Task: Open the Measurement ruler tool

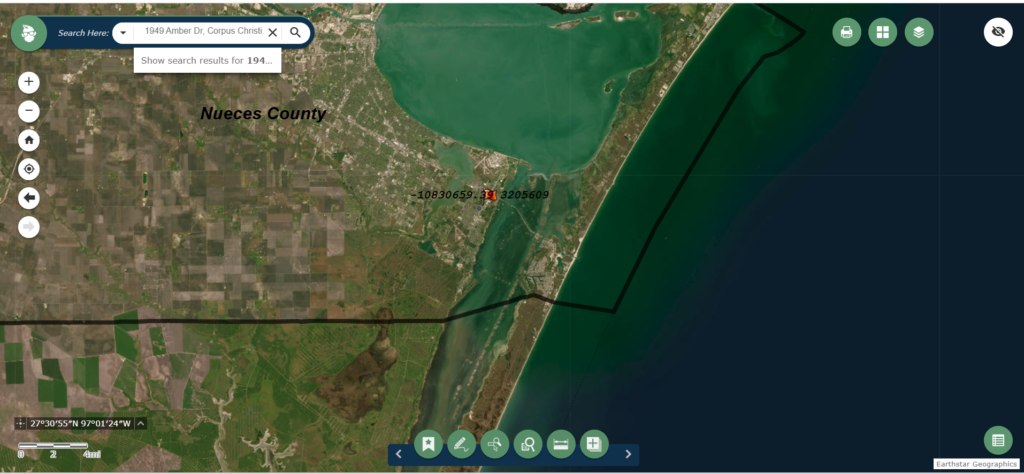Action: pyautogui.click(x=561, y=445)
